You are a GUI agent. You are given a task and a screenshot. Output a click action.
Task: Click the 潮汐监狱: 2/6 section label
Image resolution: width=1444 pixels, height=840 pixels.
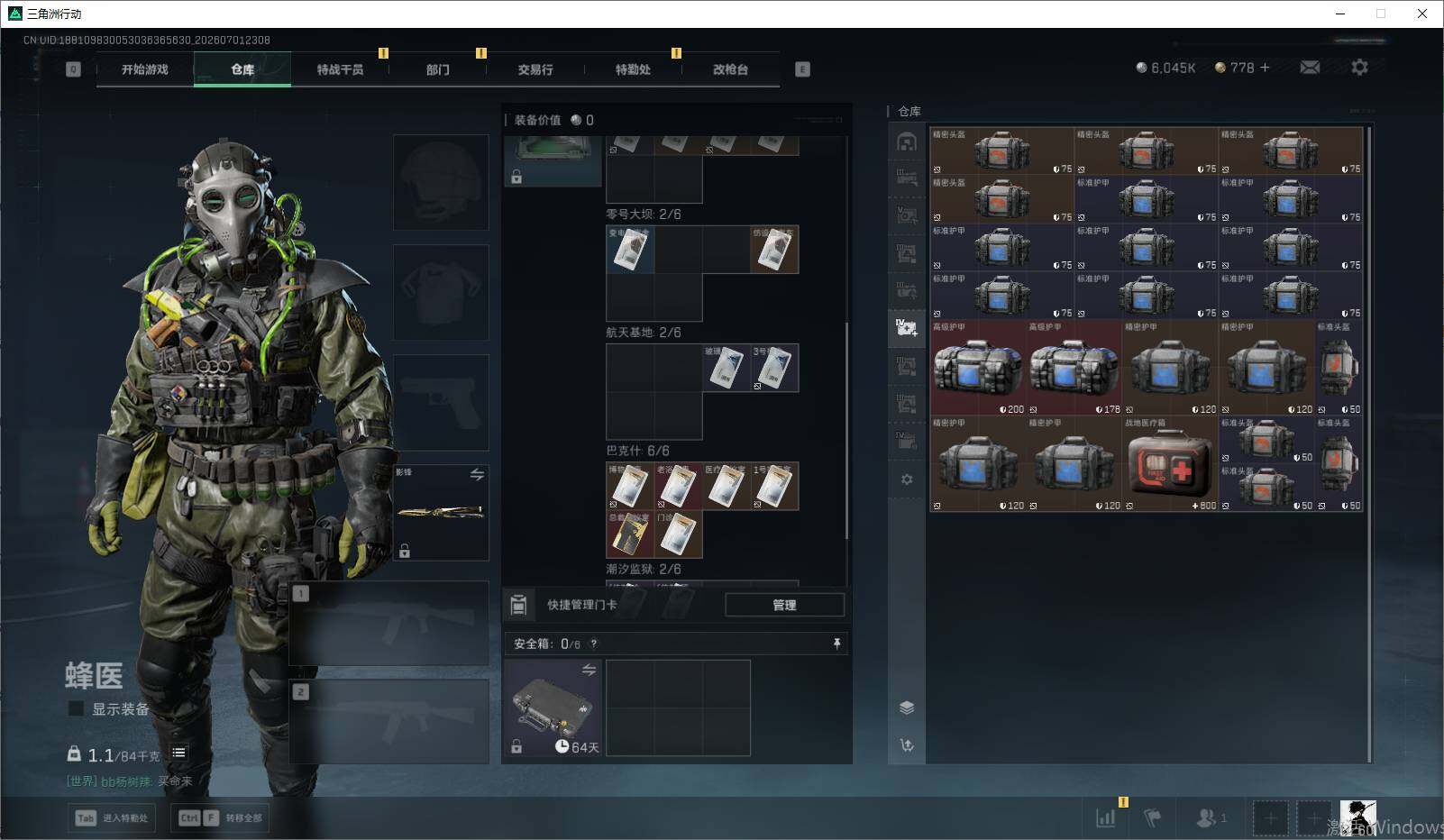[x=644, y=569]
